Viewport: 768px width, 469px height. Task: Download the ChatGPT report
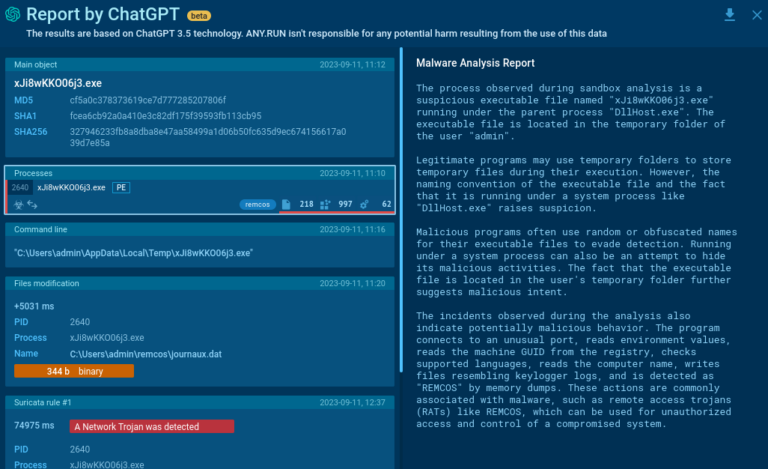tap(729, 15)
